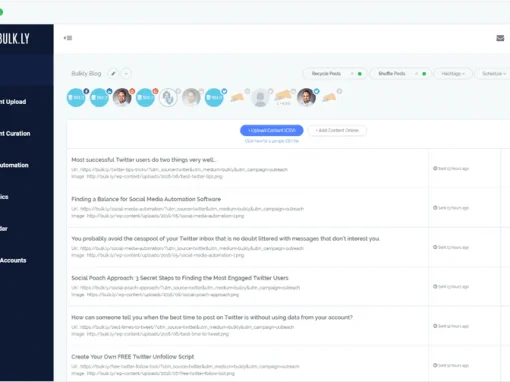Image resolution: width=510 pixels, height=382 pixels.
Task: Click clock icon in 'Social Poach Approach' row
Action: click(x=435, y=286)
